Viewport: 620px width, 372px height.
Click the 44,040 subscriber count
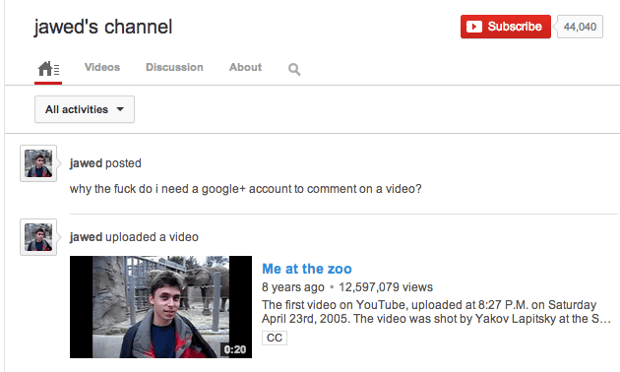pos(580,26)
